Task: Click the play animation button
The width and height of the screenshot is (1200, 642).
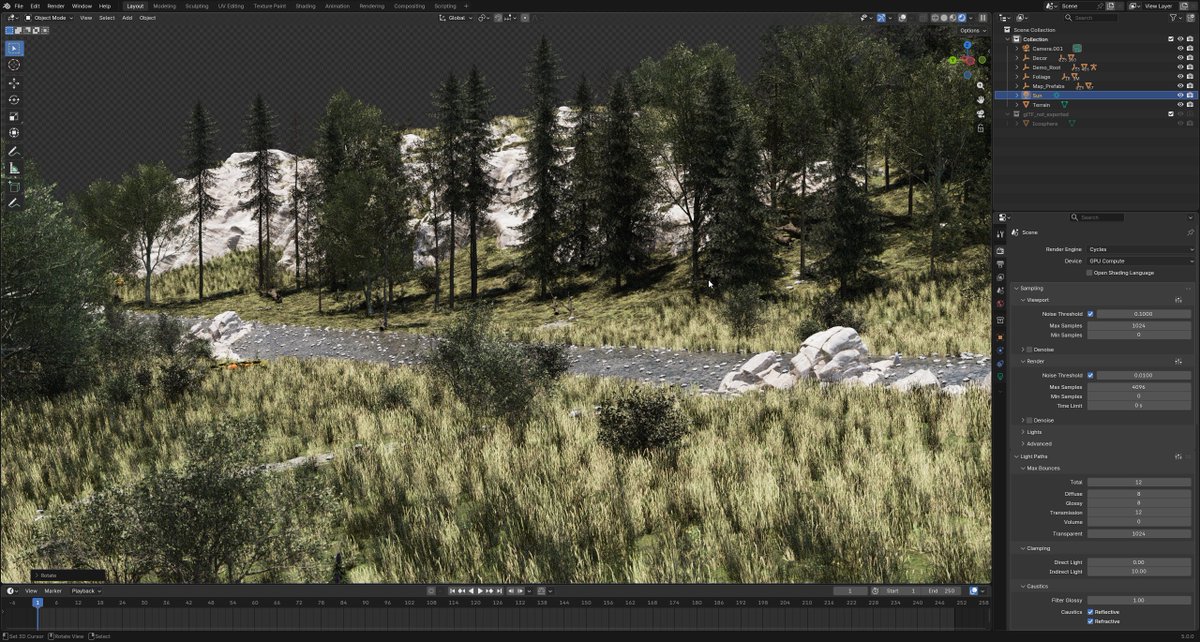Action: pyautogui.click(x=480, y=591)
